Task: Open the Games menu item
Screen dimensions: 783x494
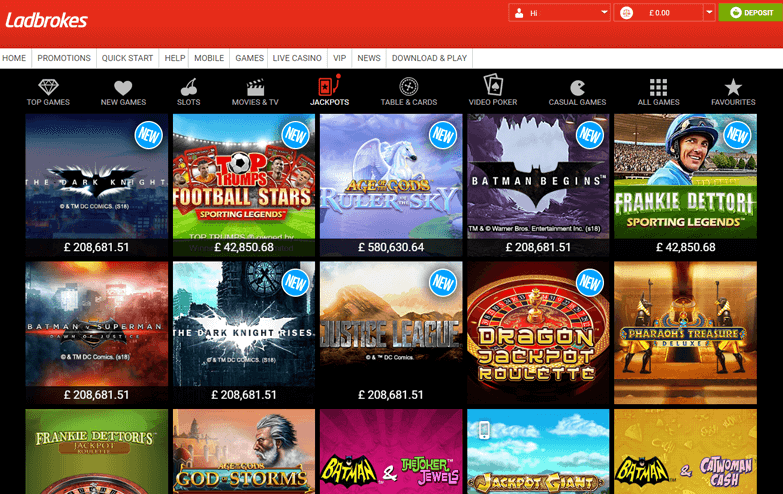Action: click(249, 58)
